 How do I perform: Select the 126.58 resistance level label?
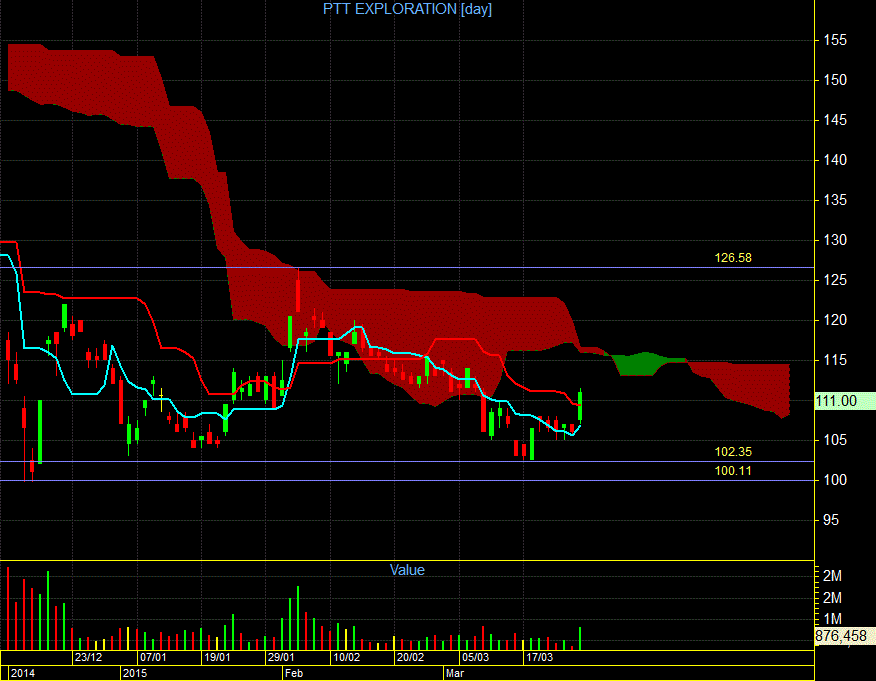[x=733, y=258]
